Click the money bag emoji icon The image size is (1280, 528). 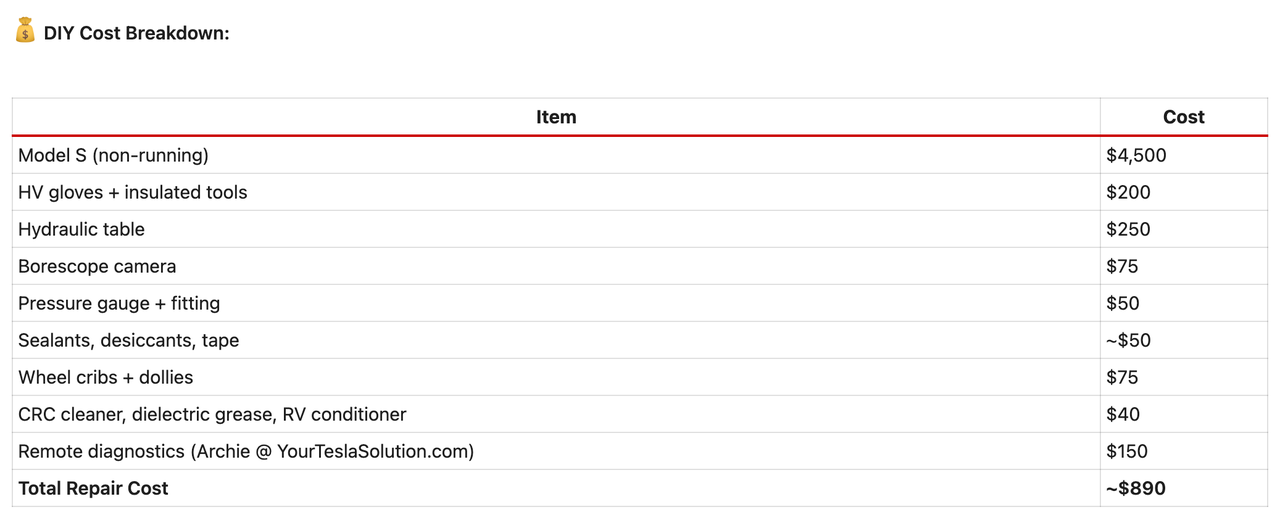[x=25, y=31]
